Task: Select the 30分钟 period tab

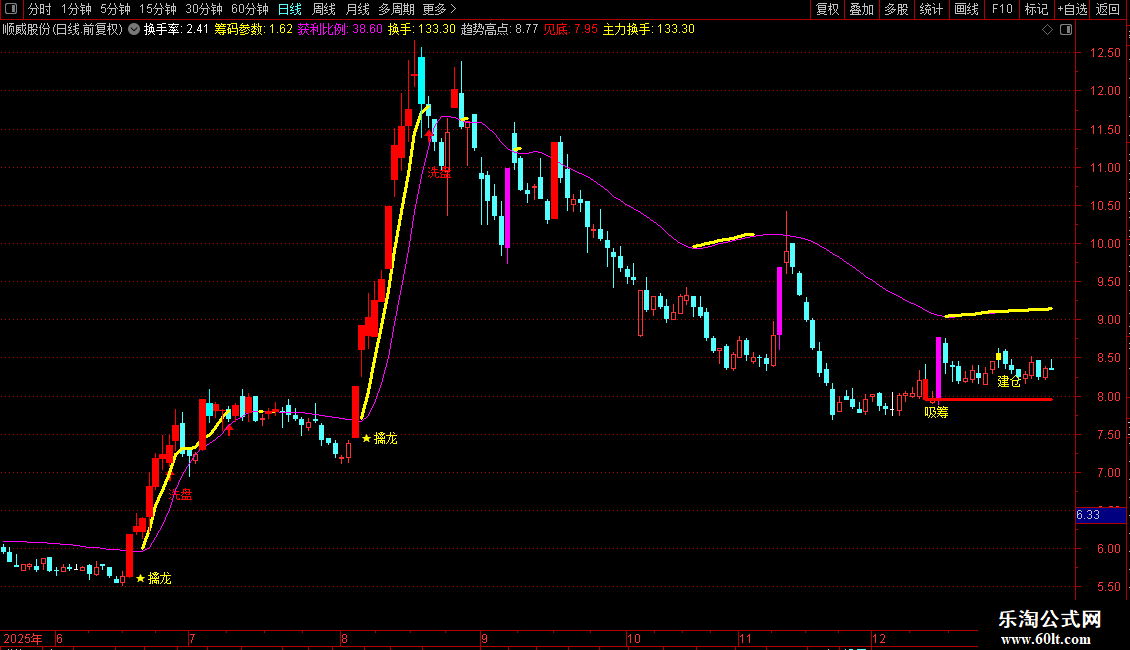Action: pos(204,9)
